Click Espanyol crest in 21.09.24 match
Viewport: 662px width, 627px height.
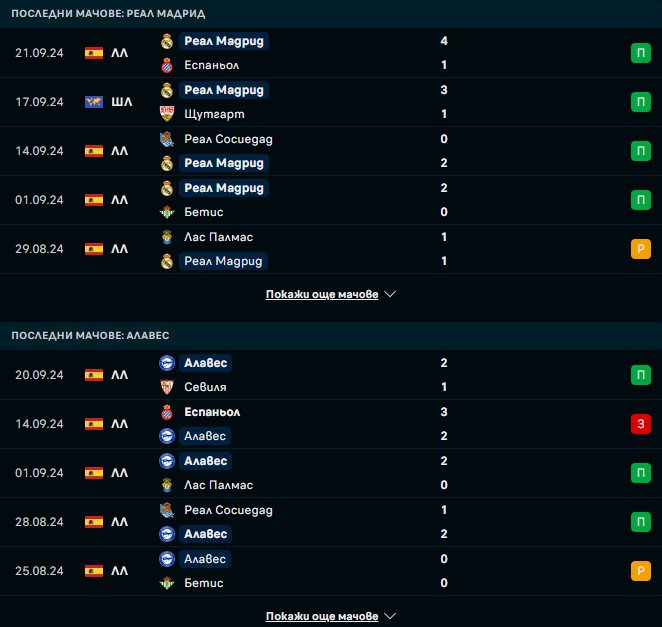click(x=167, y=65)
